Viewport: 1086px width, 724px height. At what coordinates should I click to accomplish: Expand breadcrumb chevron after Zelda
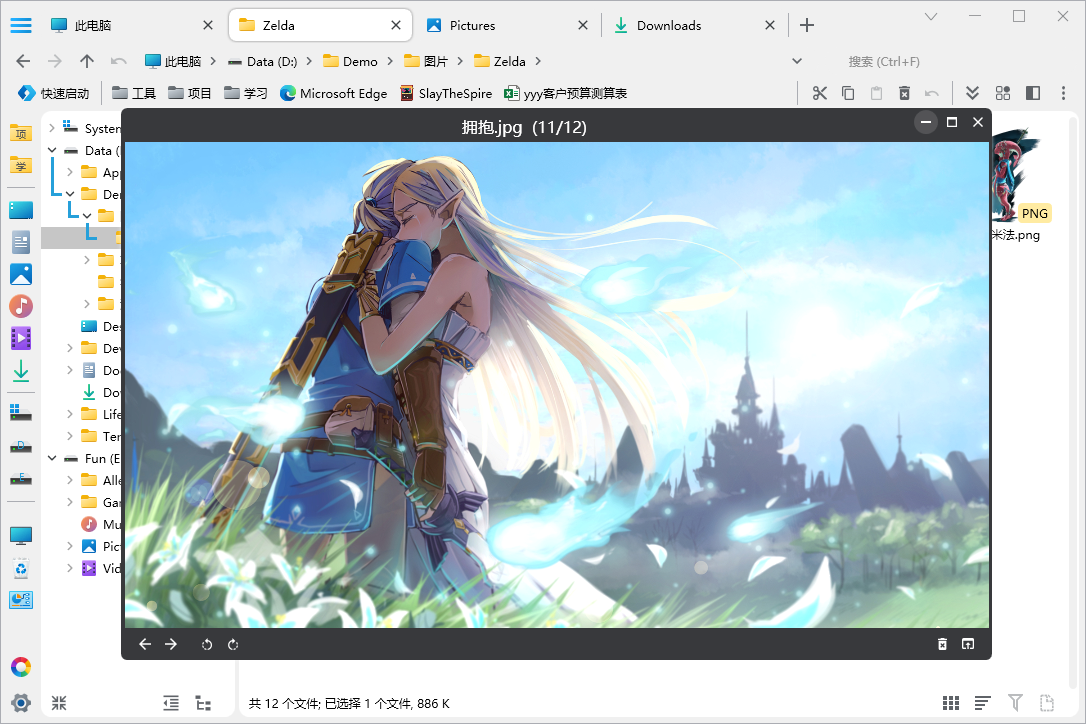[537, 61]
